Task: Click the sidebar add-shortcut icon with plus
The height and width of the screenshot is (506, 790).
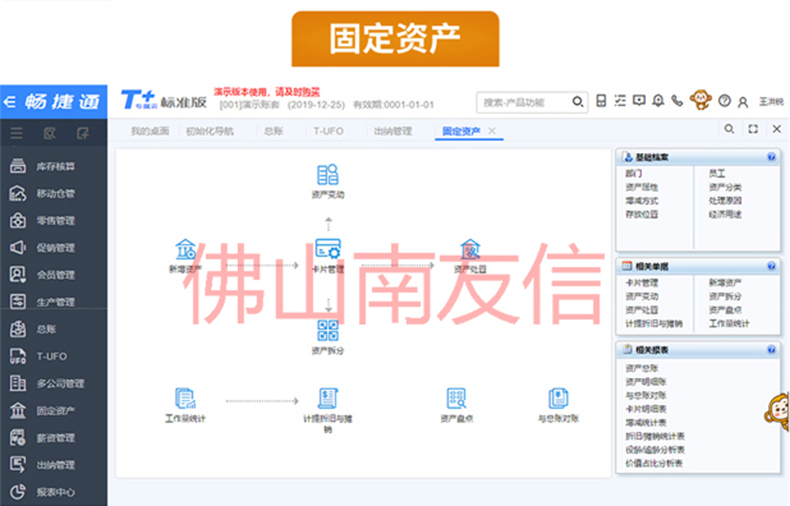Action: [83, 133]
